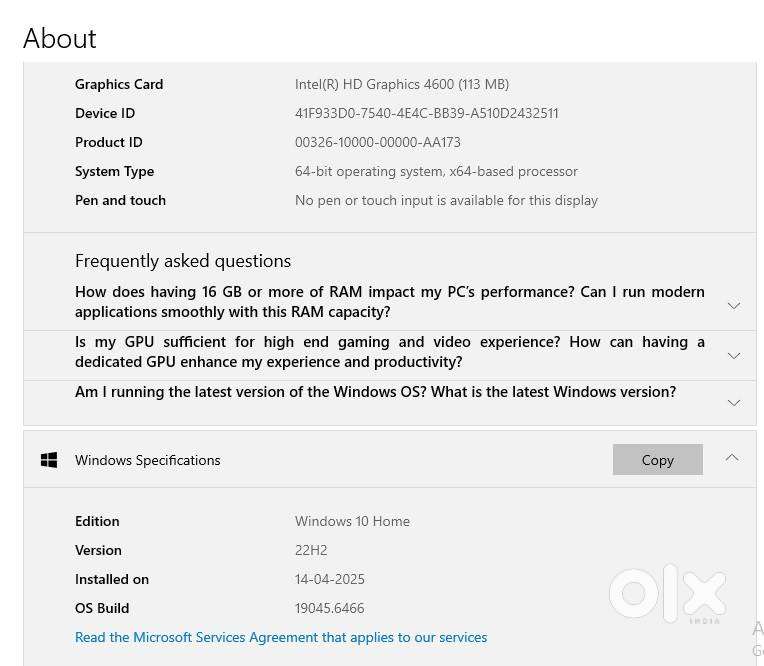764x666 pixels.
Task: Click the Installed on date 14-04-2025
Action: pyautogui.click(x=329, y=579)
